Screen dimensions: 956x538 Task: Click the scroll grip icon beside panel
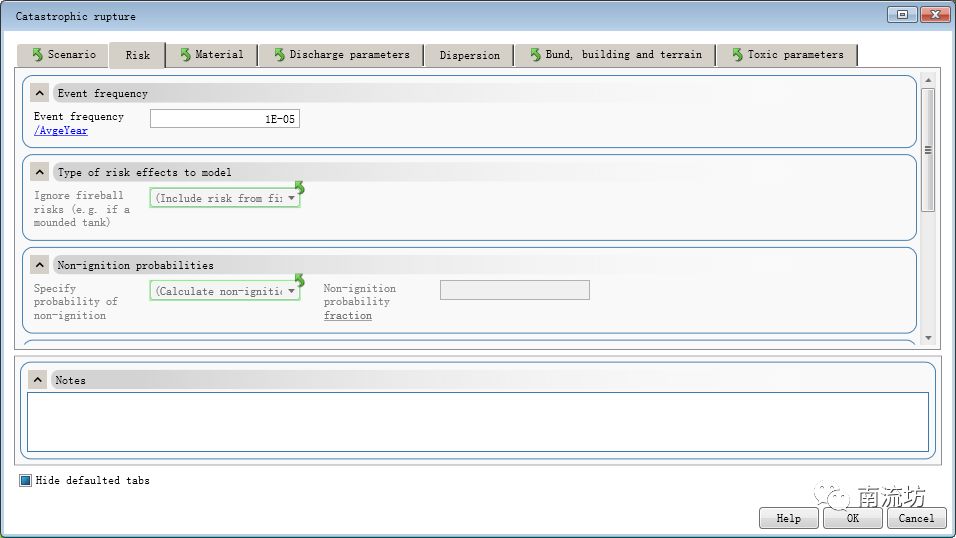[x=927, y=150]
